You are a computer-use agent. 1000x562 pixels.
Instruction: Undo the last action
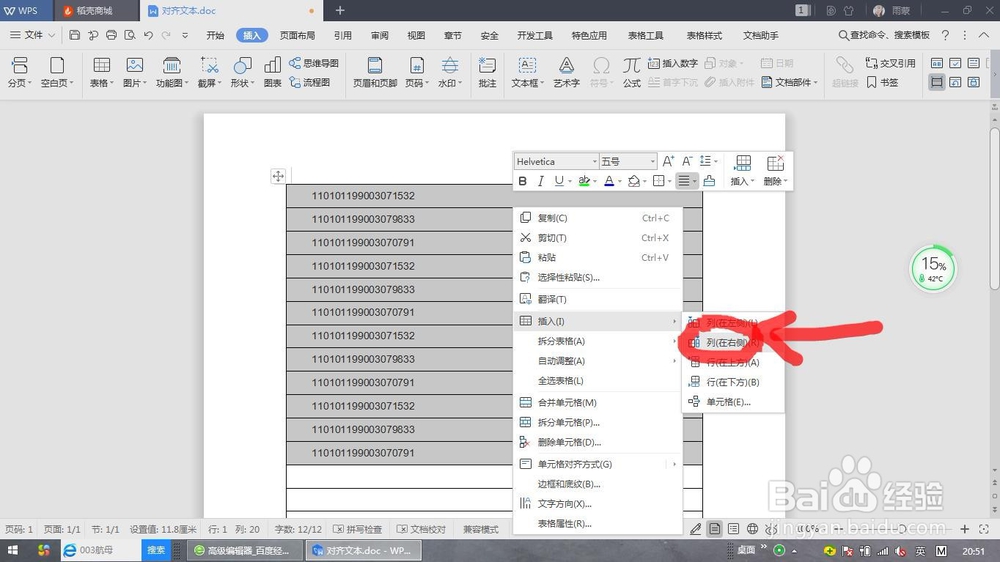[148, 35]
